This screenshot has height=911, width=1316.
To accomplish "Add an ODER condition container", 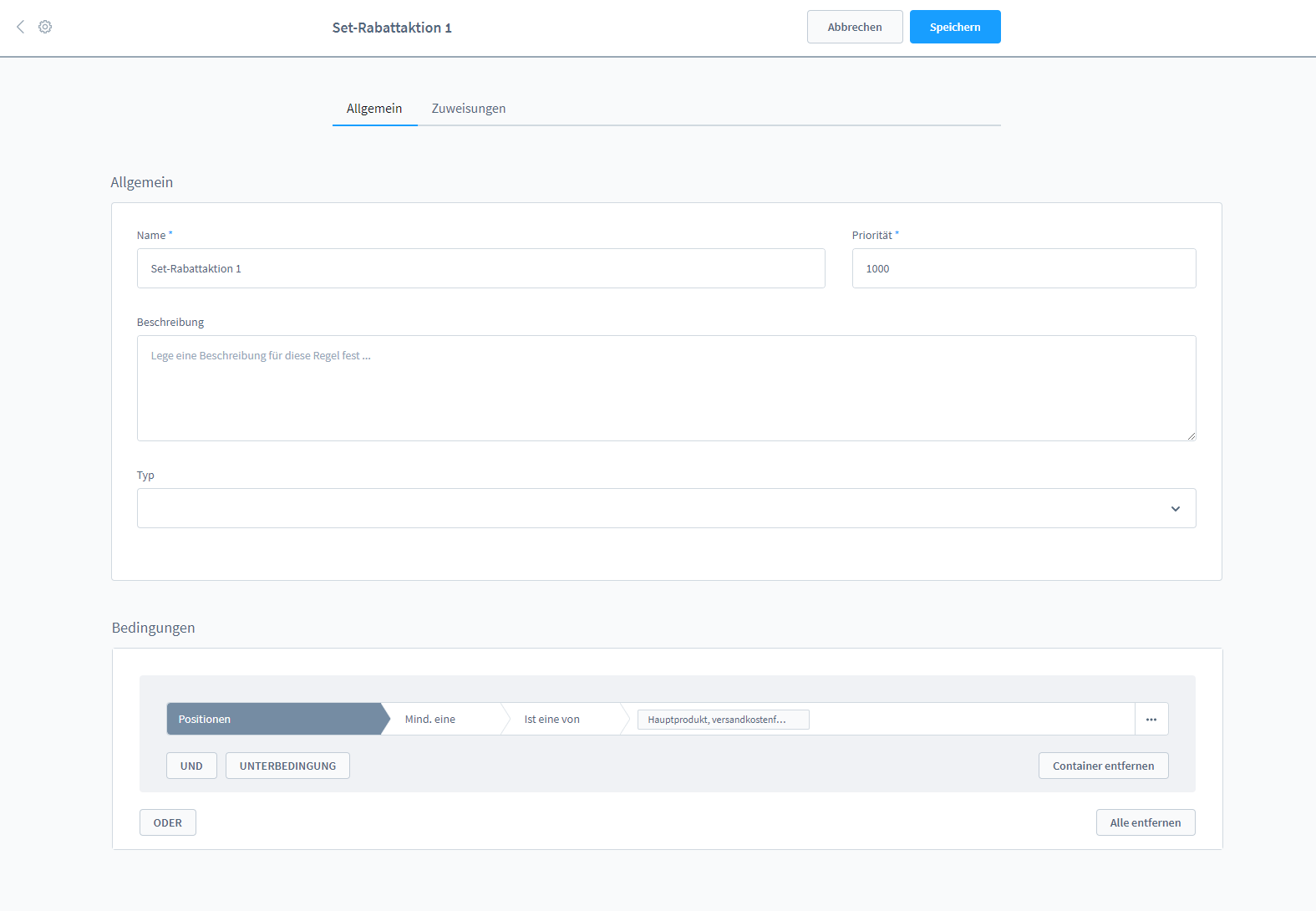I will pyautogui.click(x=167, y=822).
